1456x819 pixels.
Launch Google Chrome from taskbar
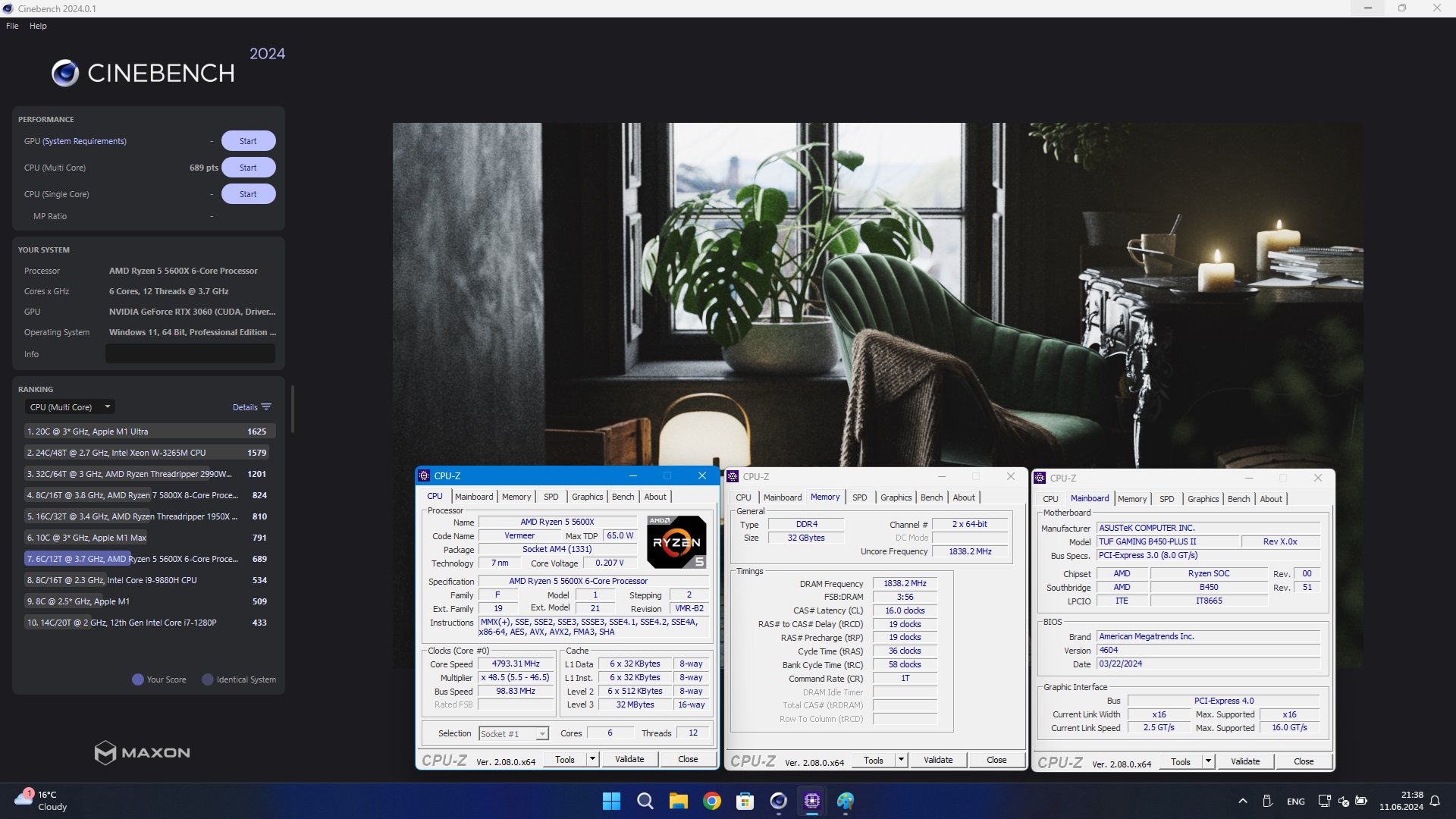coord(712,801)
